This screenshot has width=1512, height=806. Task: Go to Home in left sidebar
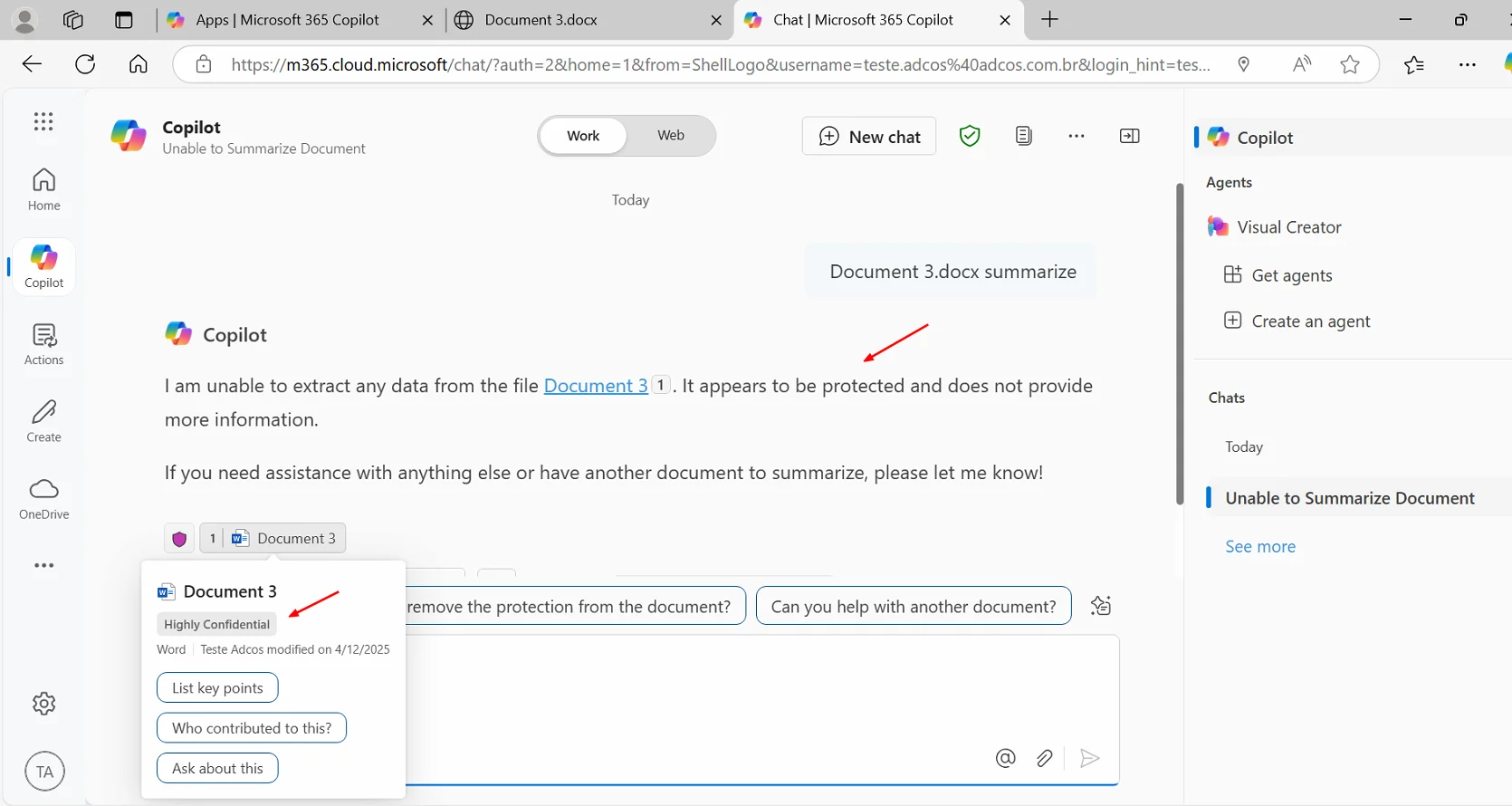[x=43, y=190]
